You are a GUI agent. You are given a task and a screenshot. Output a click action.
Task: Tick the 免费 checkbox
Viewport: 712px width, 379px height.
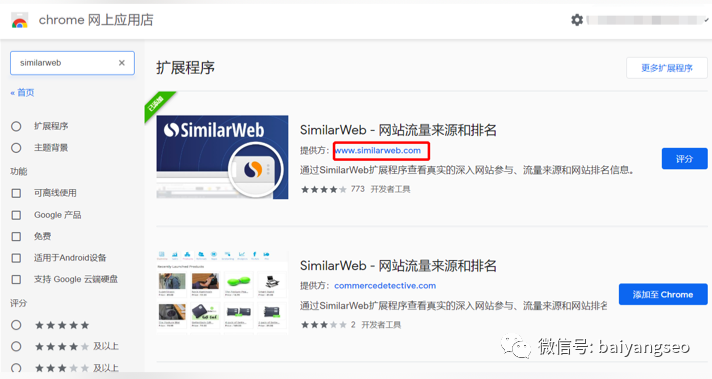coord(16,236)
